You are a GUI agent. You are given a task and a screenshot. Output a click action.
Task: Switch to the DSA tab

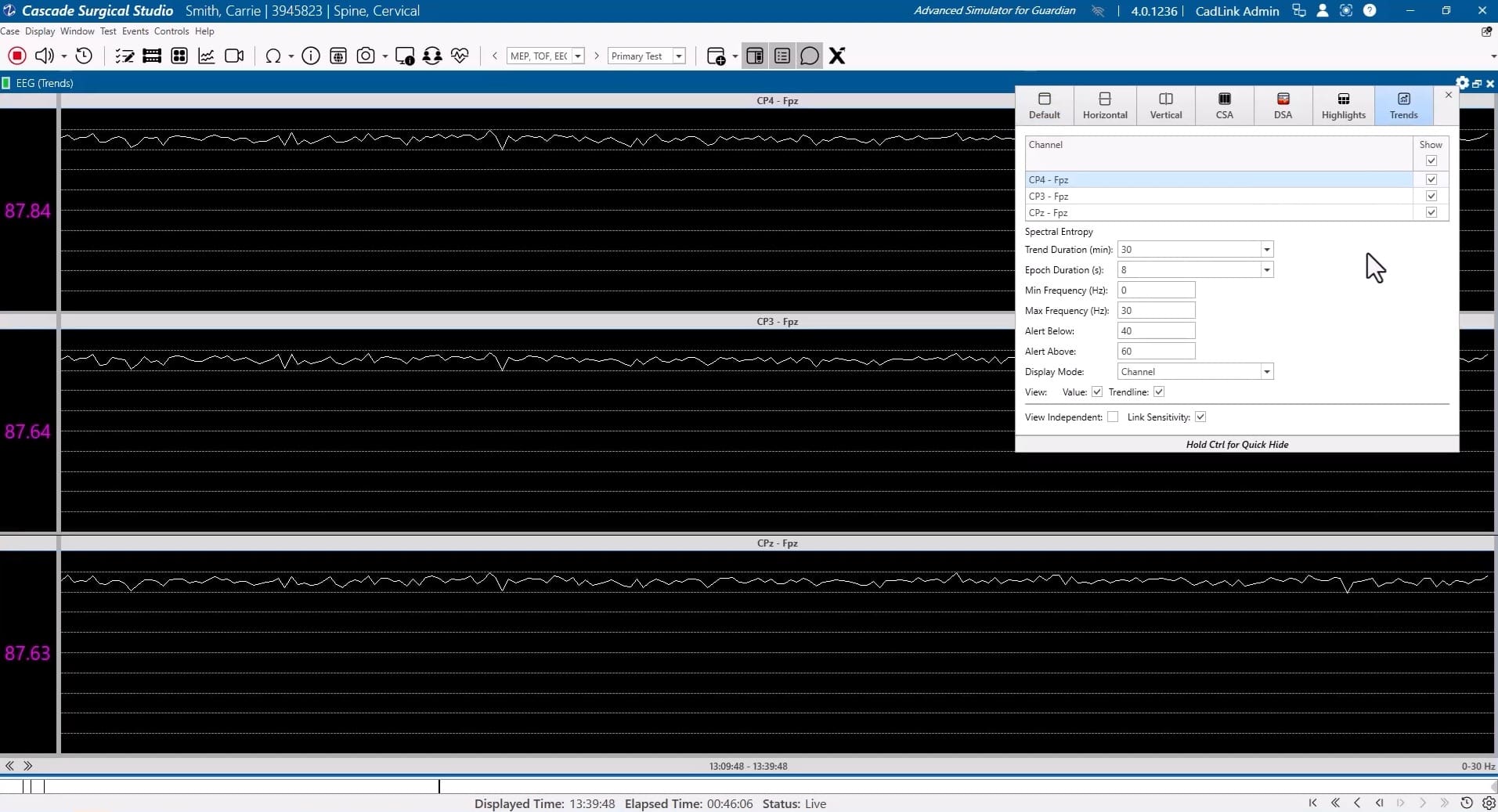[x=1283, y=105]
